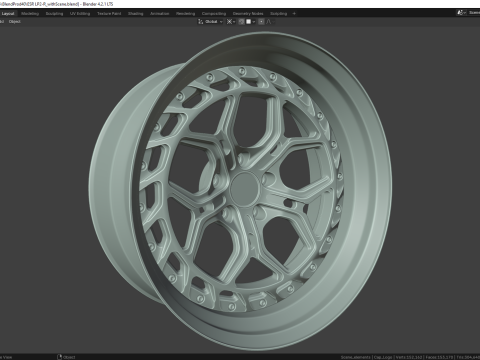Viewport: 480px width, 360px height.
Task: Open the Texture Paint workspace
Action: [109, 14]
